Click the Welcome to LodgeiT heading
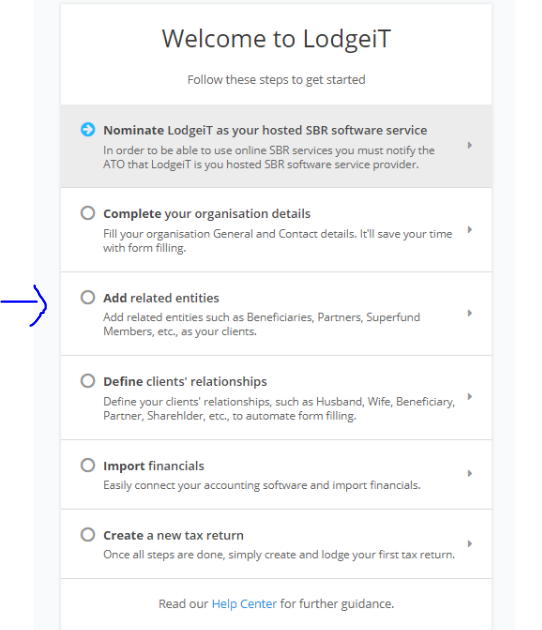The image size is (542, 630). coord(276,39)
